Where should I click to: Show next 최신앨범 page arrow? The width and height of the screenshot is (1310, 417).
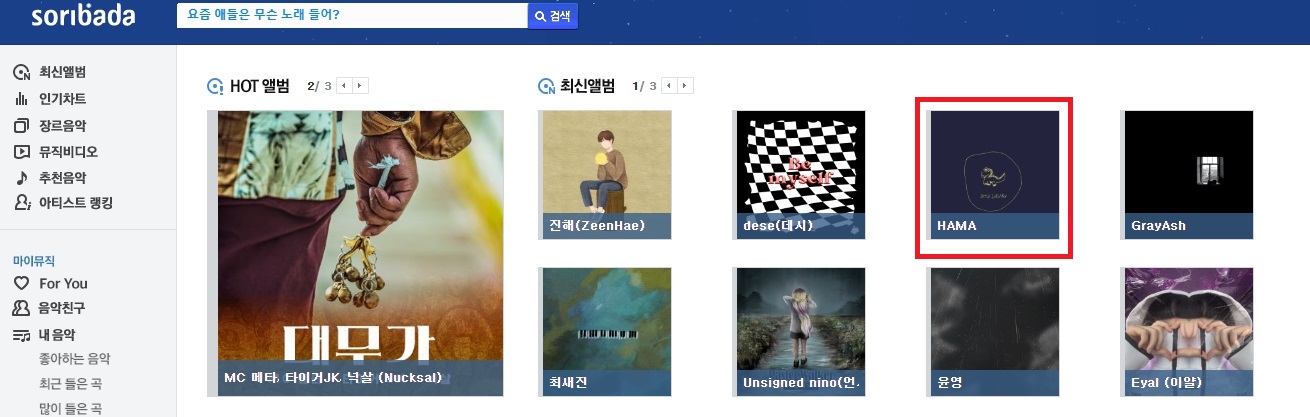[685, 86]
